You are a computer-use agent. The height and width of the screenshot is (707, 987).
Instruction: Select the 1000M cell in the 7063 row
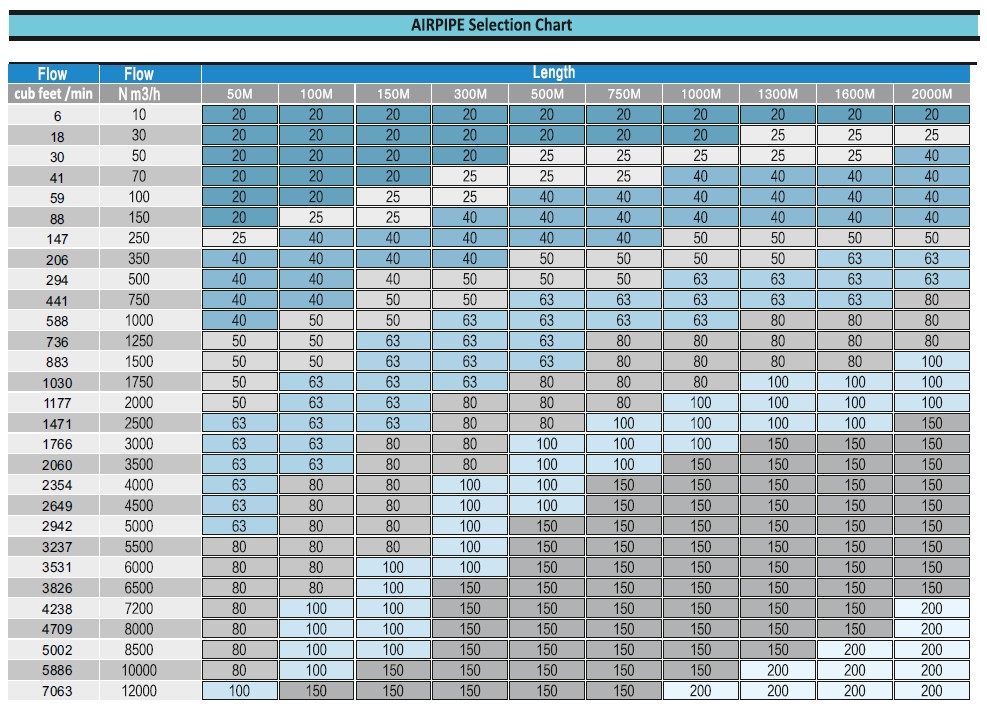701,691
